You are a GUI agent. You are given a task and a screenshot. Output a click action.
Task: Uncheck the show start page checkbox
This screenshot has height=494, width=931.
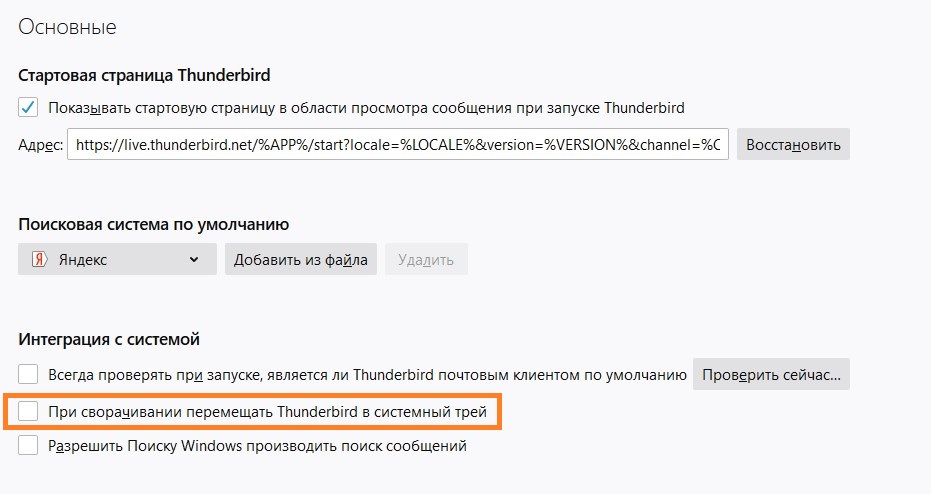pos(28,108)
